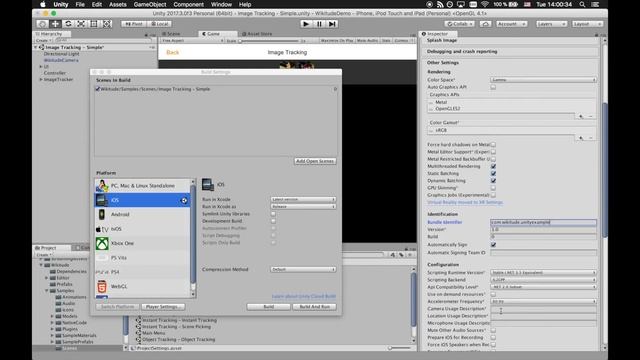640x360 pixels.
Task: Open the Layout dropdown
Action: tap(587, 24)
